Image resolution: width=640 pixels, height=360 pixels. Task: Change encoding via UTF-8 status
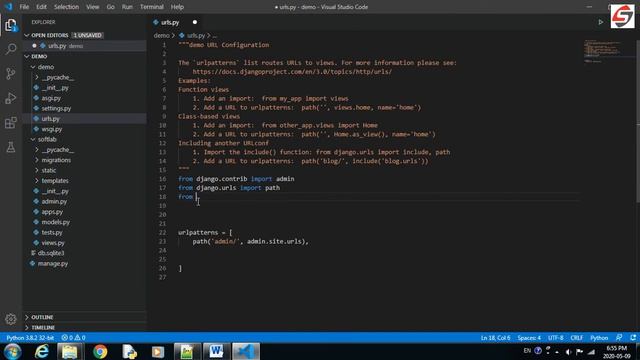(556, 338)
